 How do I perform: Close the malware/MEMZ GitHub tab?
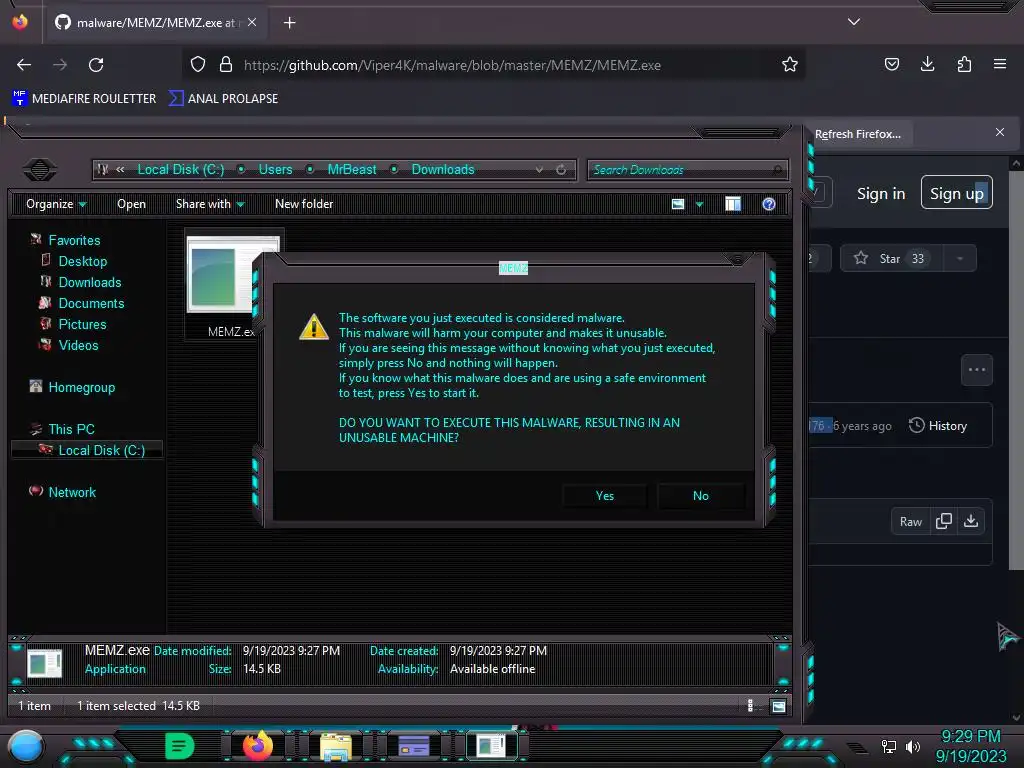click(252, 22)
